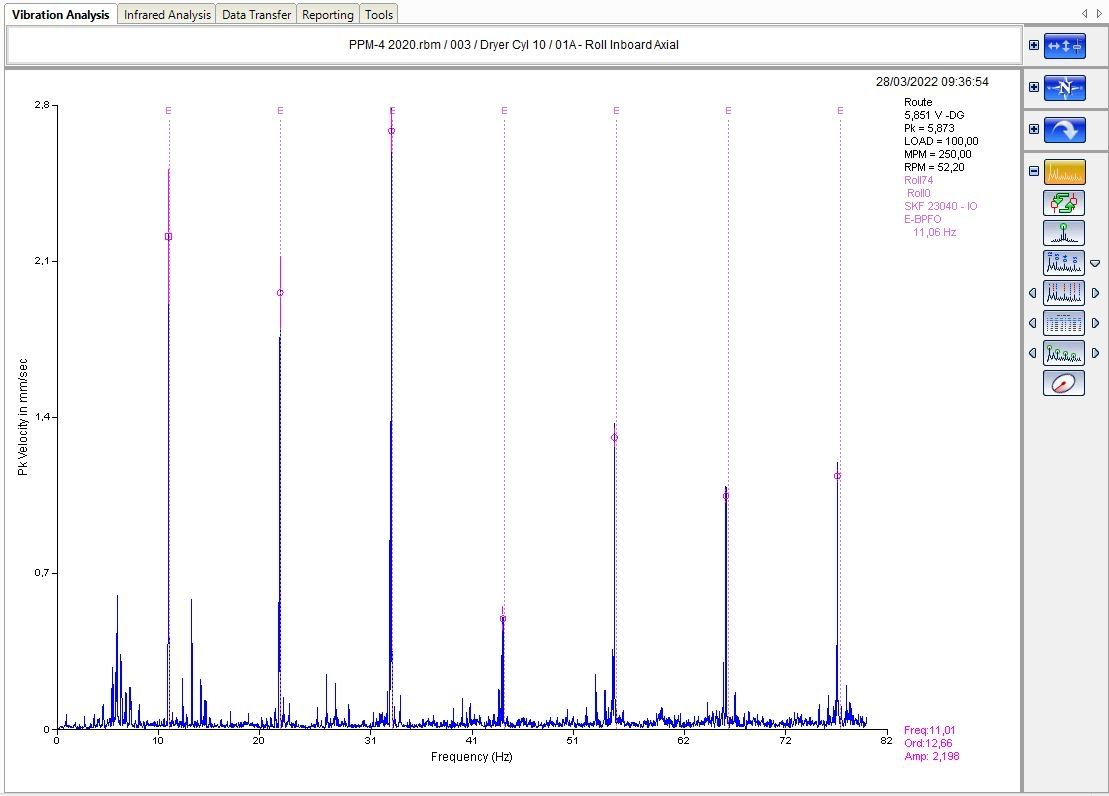Open the Reporting tab
Image resolution: width=1109 pixels, height=796 pixels.
point(327,14)
